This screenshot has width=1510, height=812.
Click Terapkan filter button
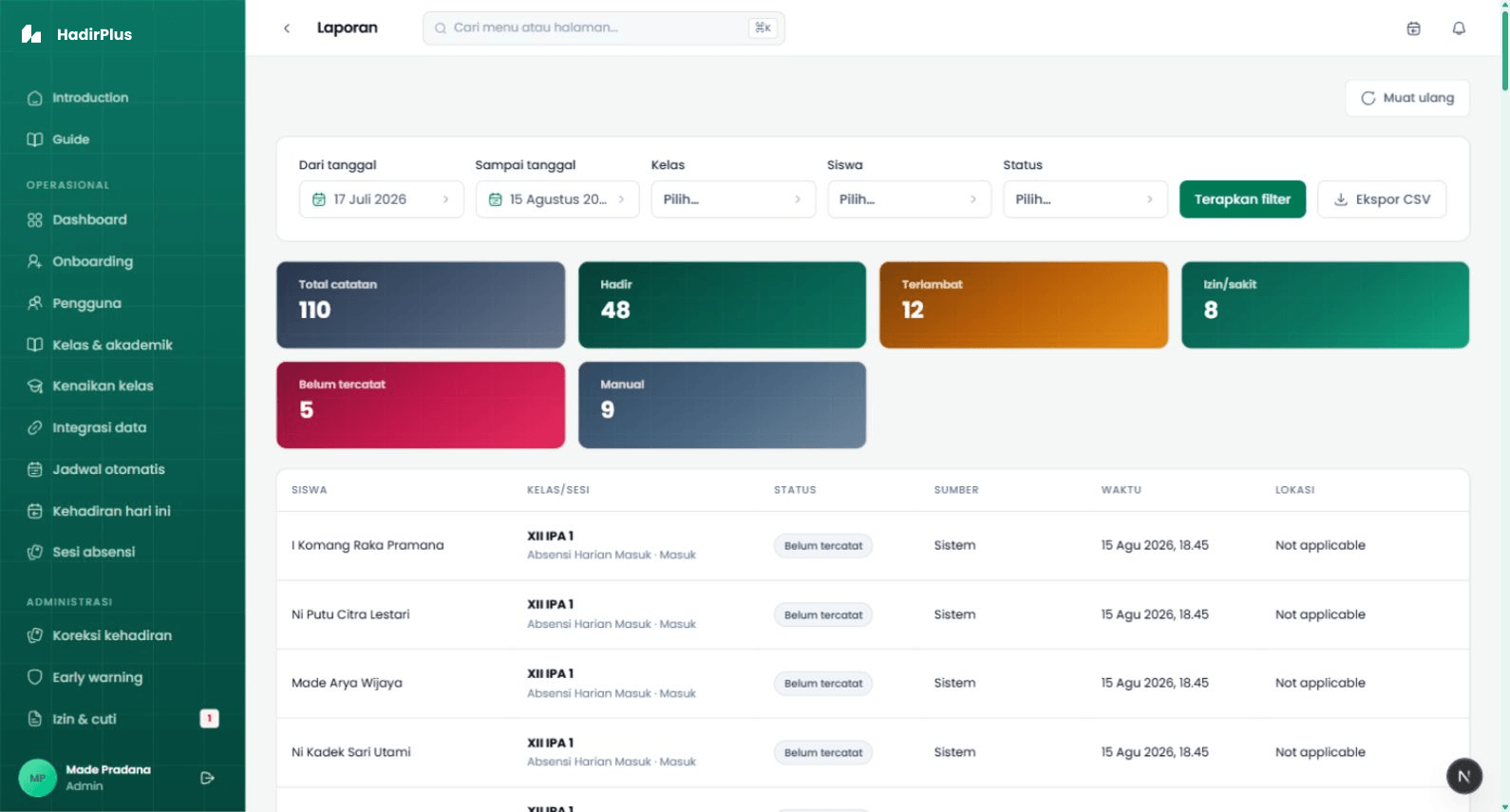(x=1242, y=199)
